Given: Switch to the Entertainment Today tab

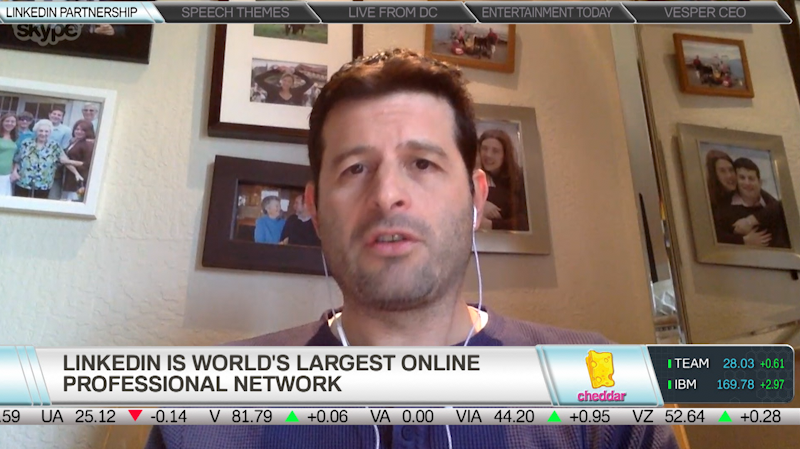Looking at the screenshot, I should (x=547, y=12).
